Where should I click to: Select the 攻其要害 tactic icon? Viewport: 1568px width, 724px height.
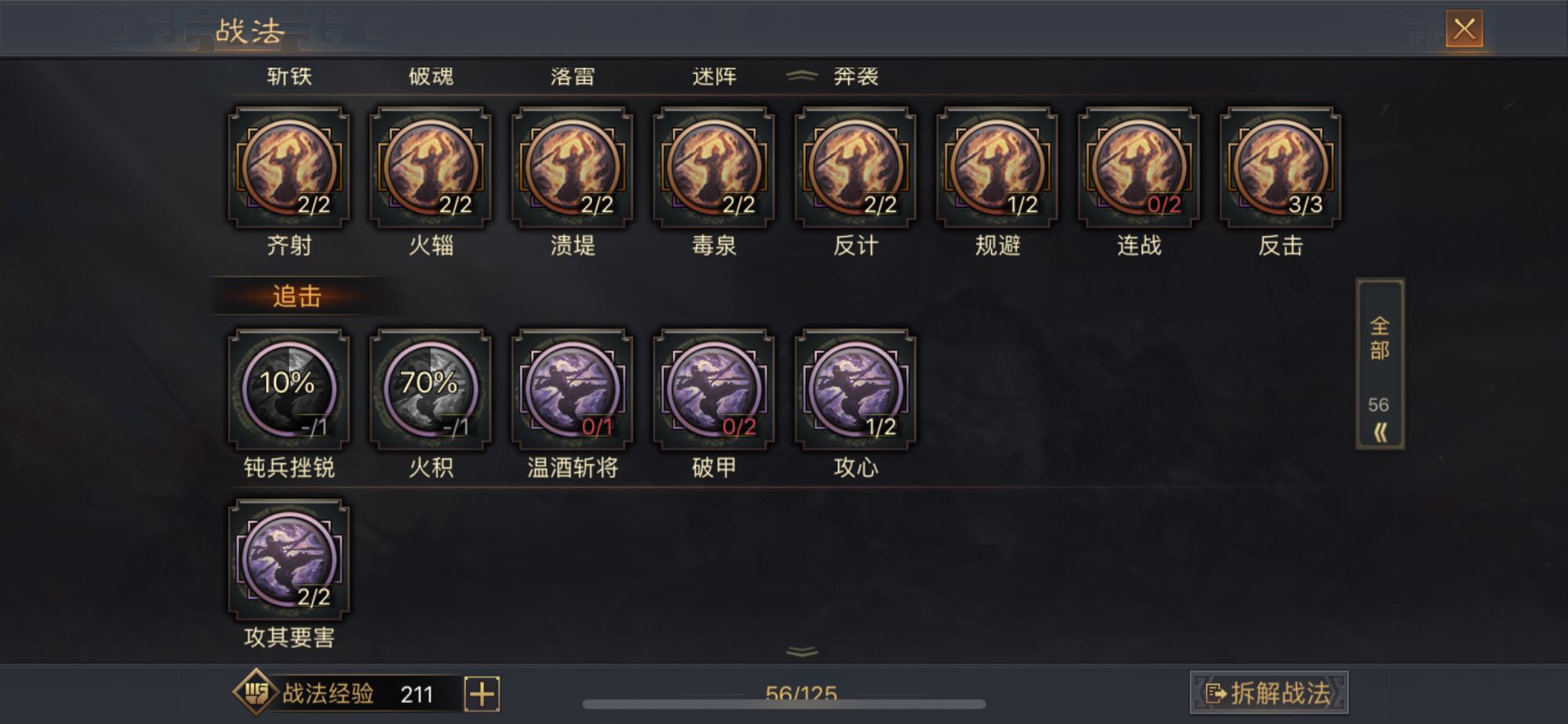pyautogui.click(x=289, y=560)
